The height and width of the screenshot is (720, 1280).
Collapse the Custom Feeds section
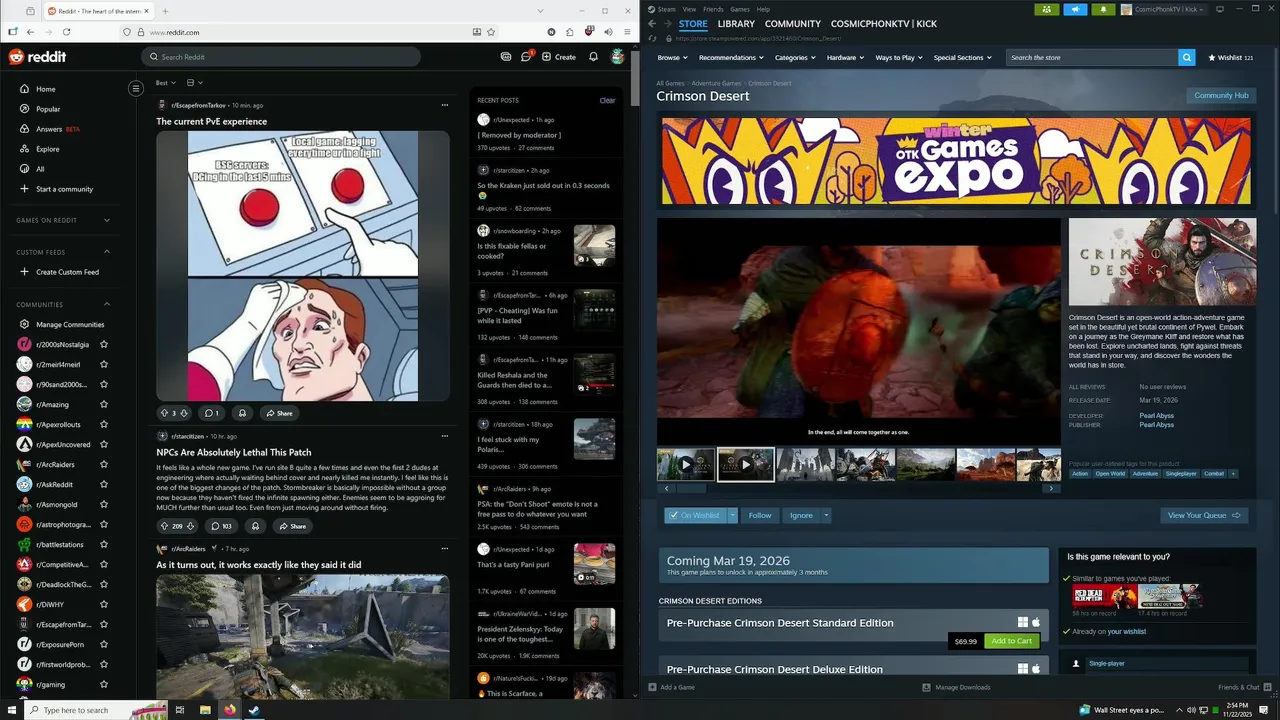click(107, 252)
